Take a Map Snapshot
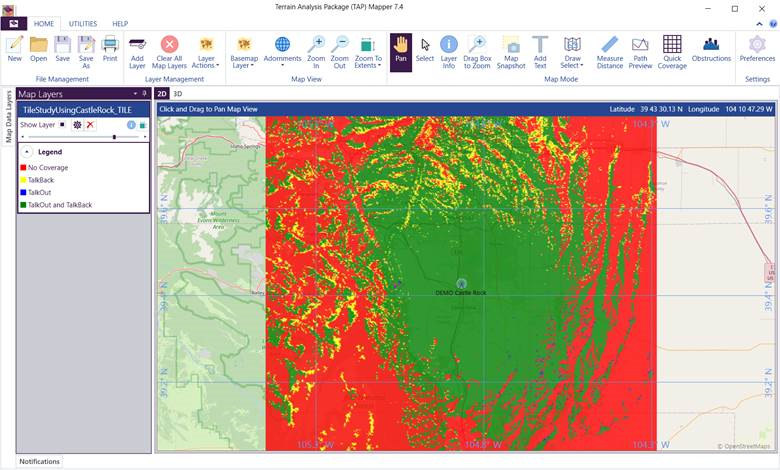This screenshot has width=780, height=470. click(511, 50)
